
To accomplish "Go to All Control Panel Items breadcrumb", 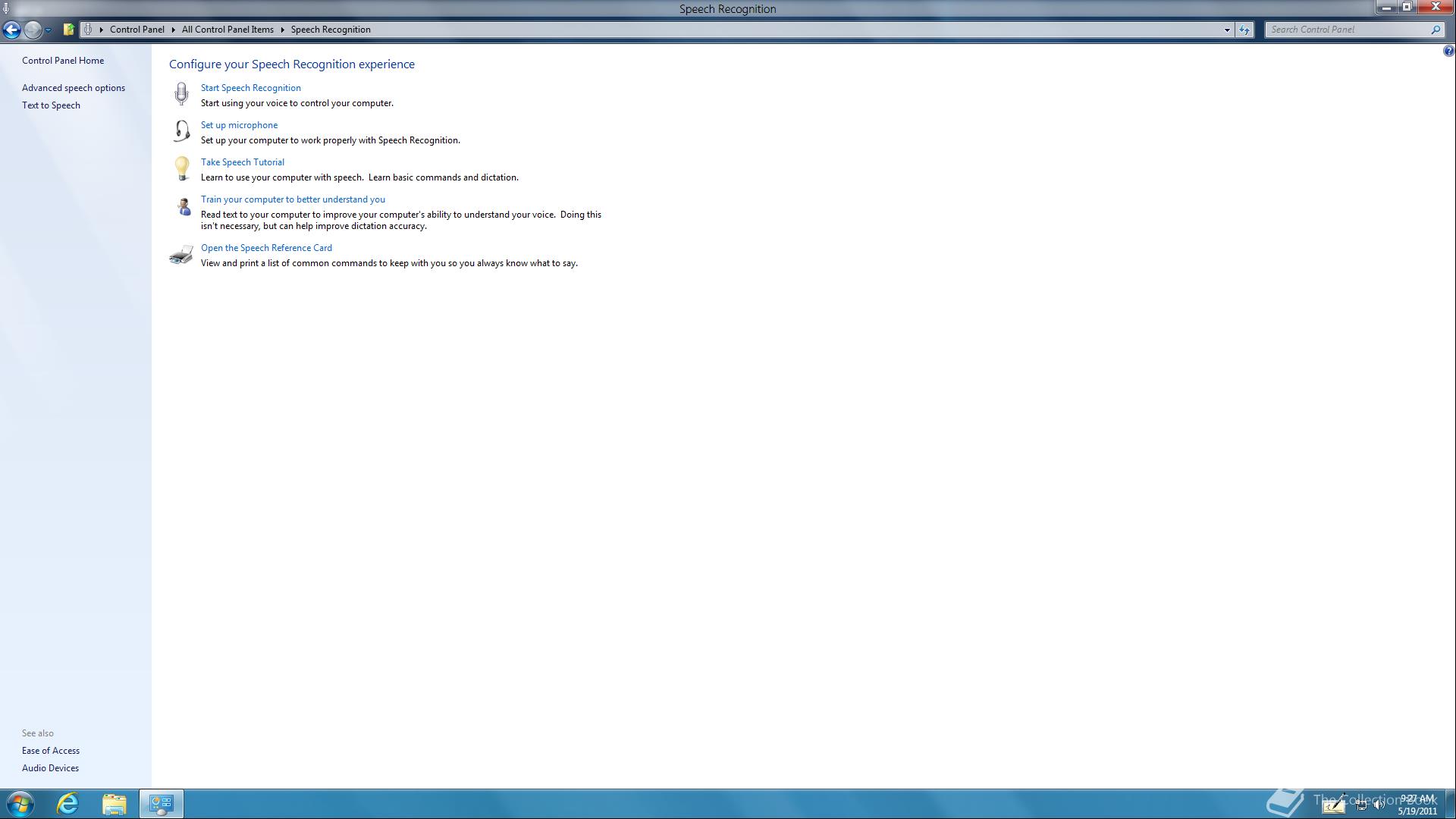I will click(x=227, y=30).
